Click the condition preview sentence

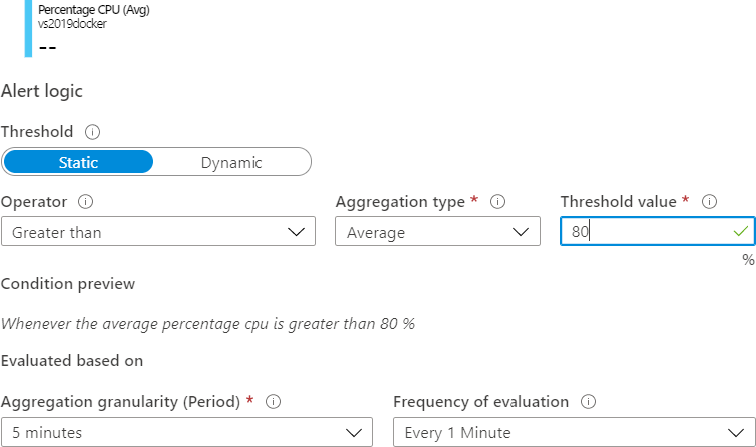tap(207, 324)
